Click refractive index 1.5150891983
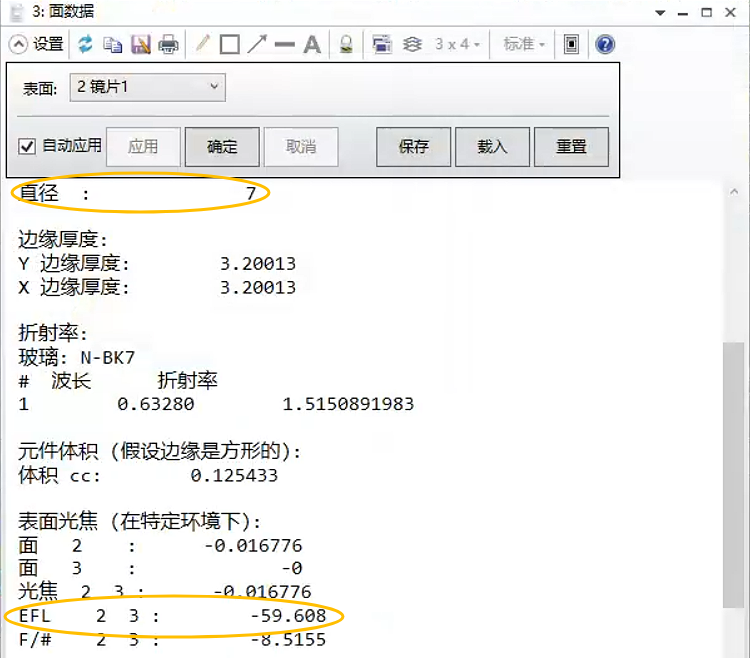The width and height of the screenshot is (750, 658). (348, 405)
